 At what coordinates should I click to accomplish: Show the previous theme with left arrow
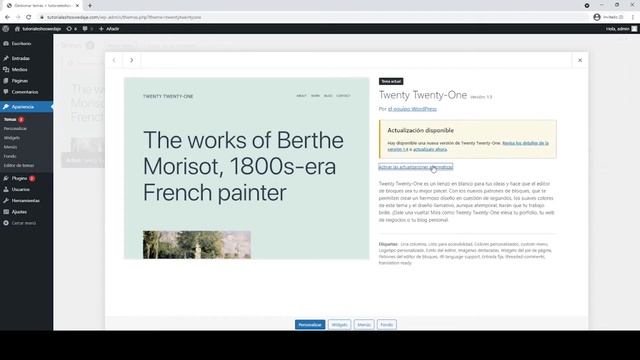pyautogui.click(x=114, y=60)
